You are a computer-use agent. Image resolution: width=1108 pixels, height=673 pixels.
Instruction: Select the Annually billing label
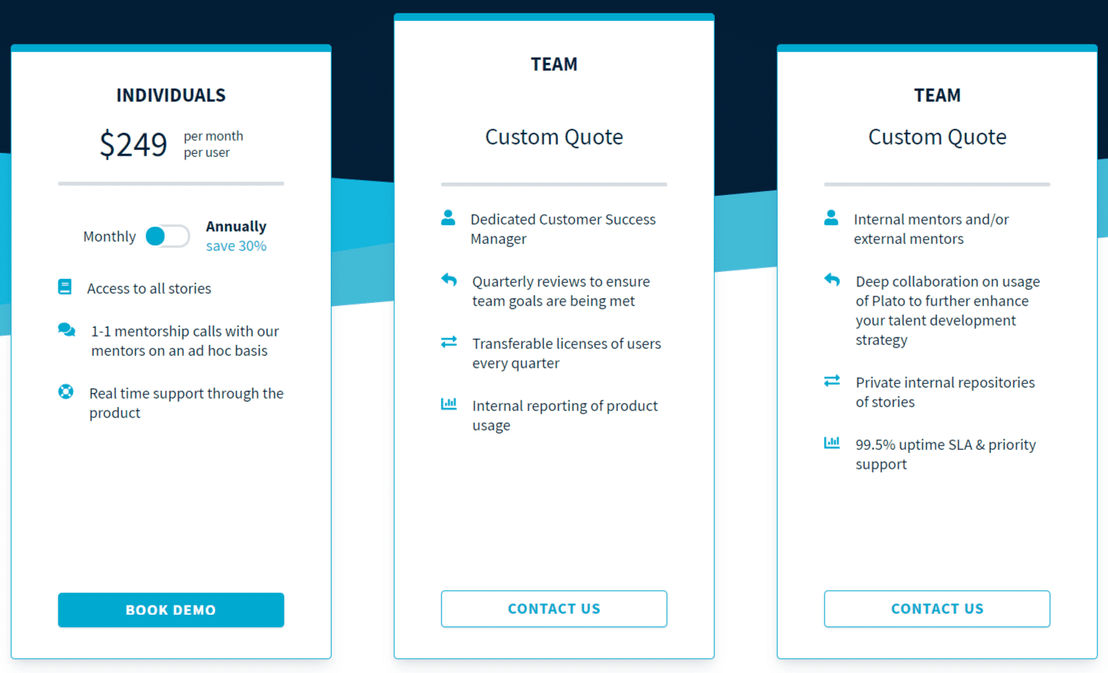(236, 226)
